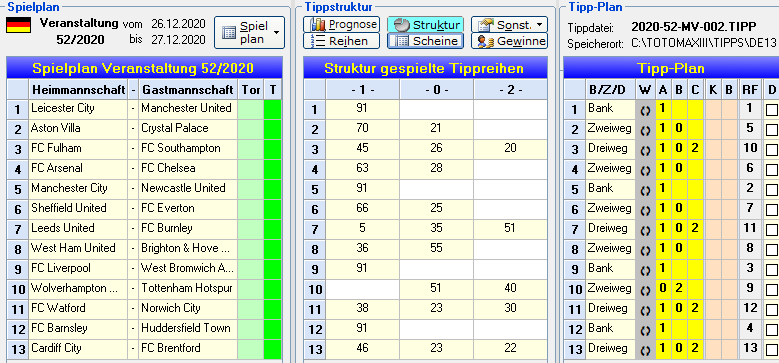Click the light green Tor cell for Leicester City
Screen dimensions: 779x363
(x=250, y=109)
